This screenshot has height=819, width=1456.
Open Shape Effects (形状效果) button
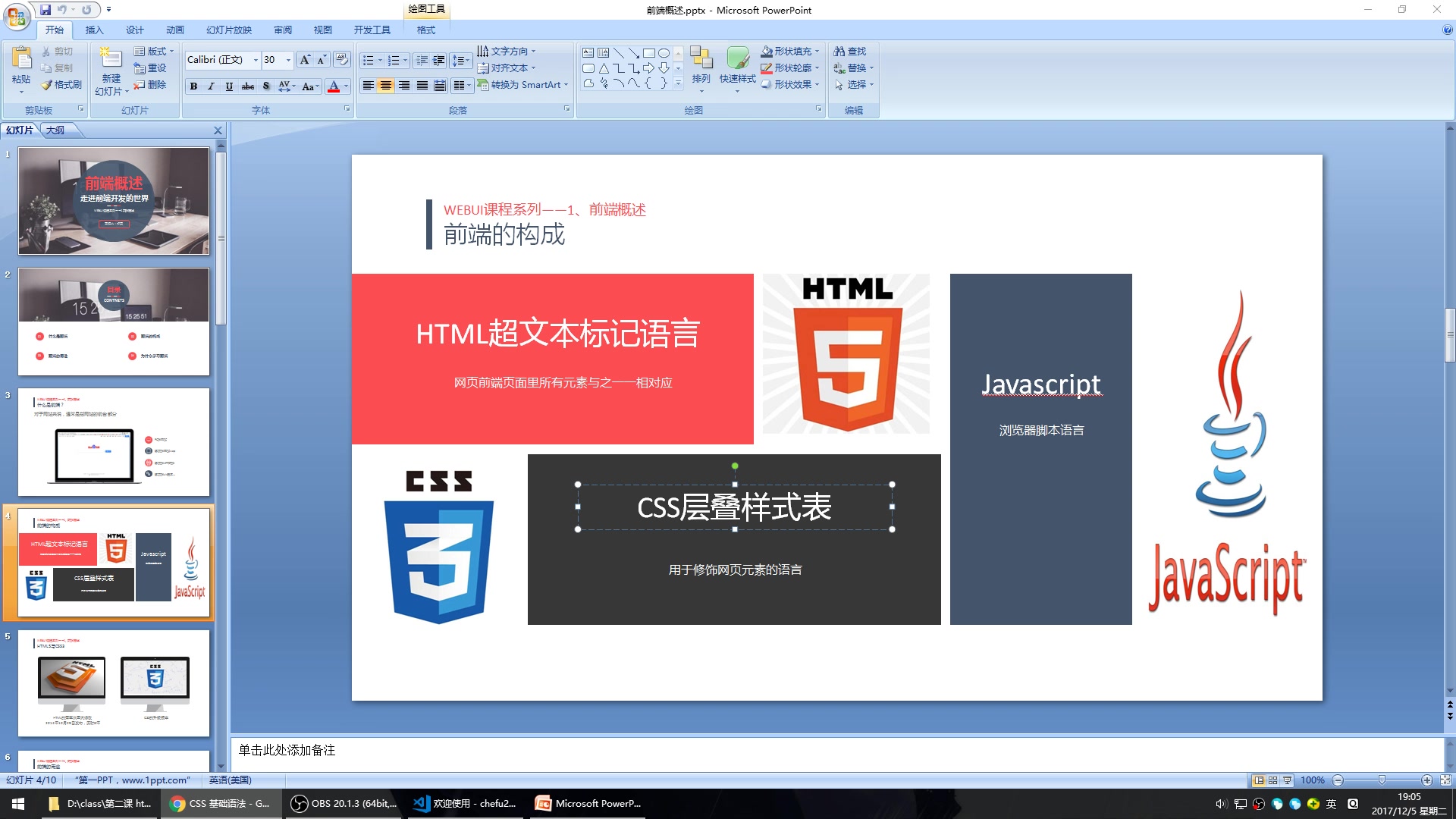pyautogui.click(x=789, y=85)
